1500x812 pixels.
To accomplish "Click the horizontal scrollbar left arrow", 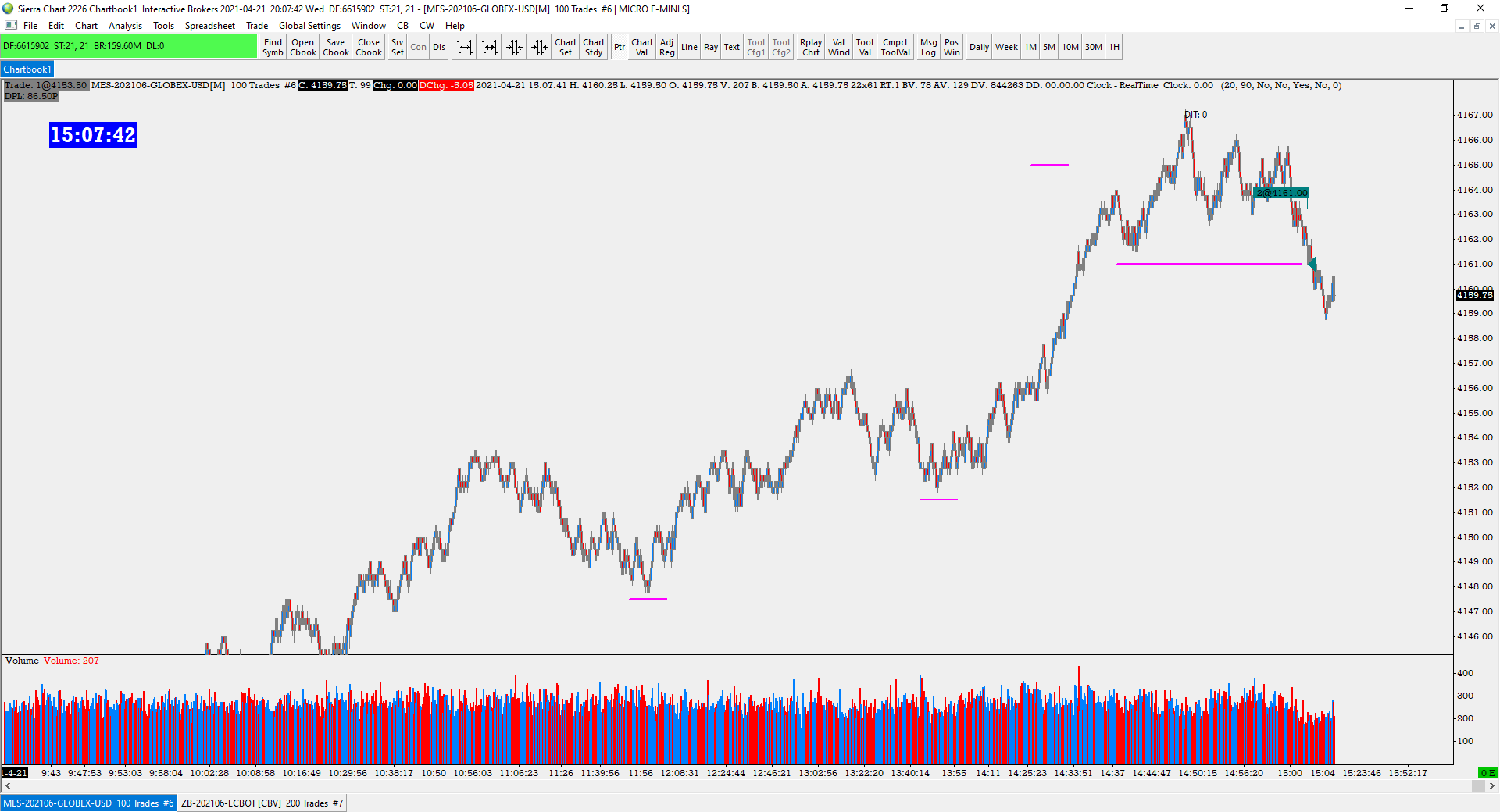I will pyautogui.click(x=8, y=786).
